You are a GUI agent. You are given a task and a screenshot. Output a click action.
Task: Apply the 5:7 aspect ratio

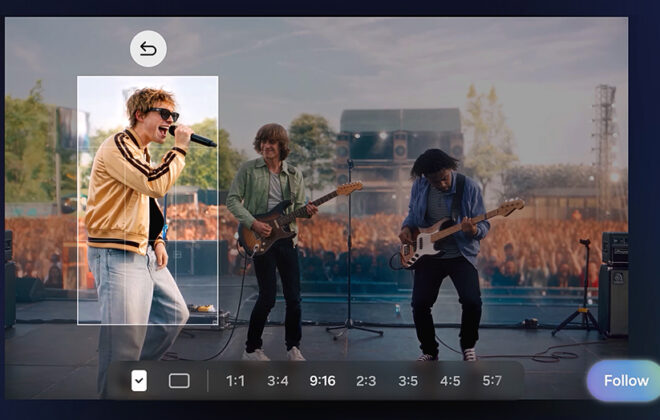click(492, 381)
